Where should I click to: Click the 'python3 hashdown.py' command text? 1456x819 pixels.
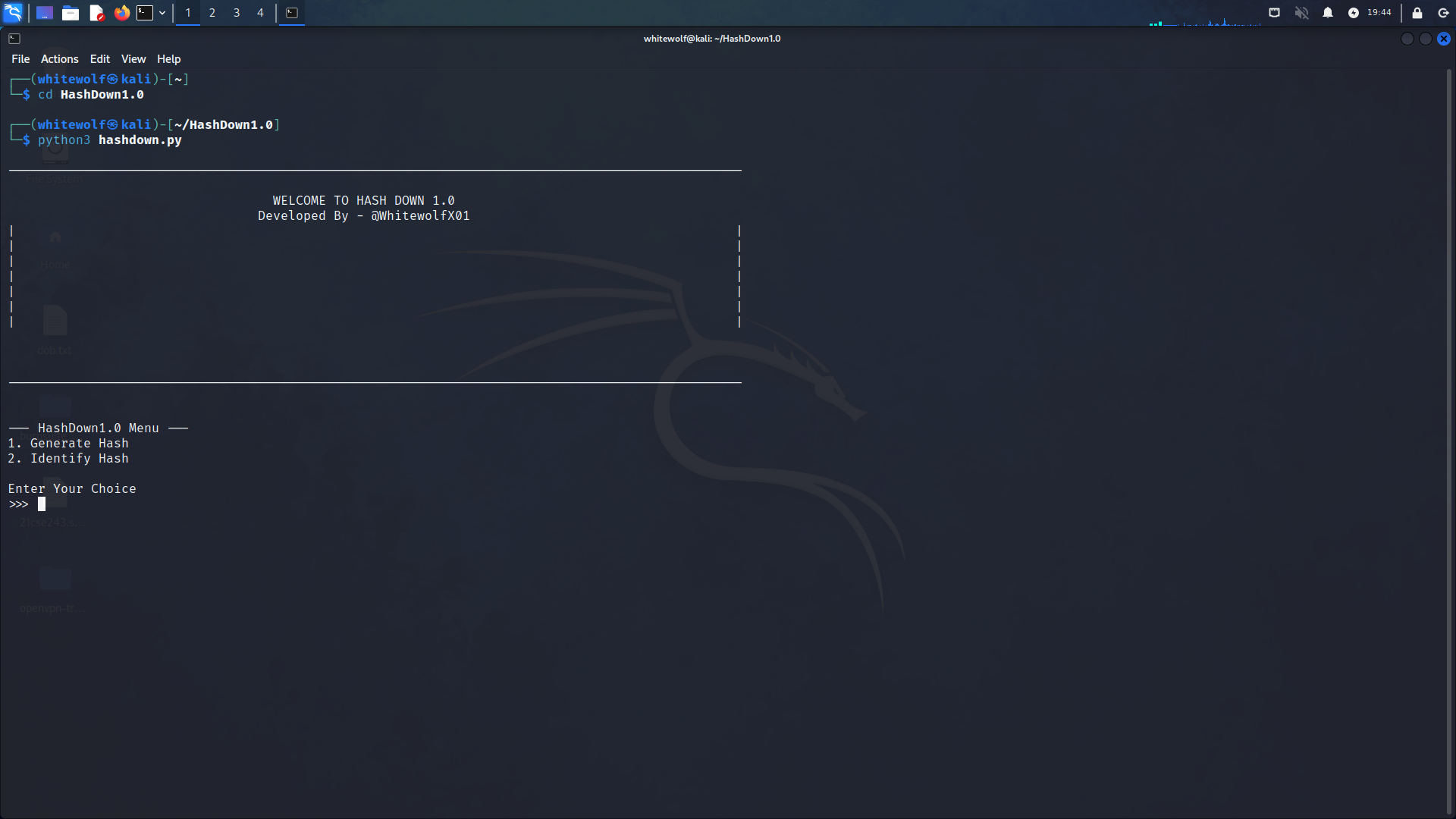[x=110, y=140]
